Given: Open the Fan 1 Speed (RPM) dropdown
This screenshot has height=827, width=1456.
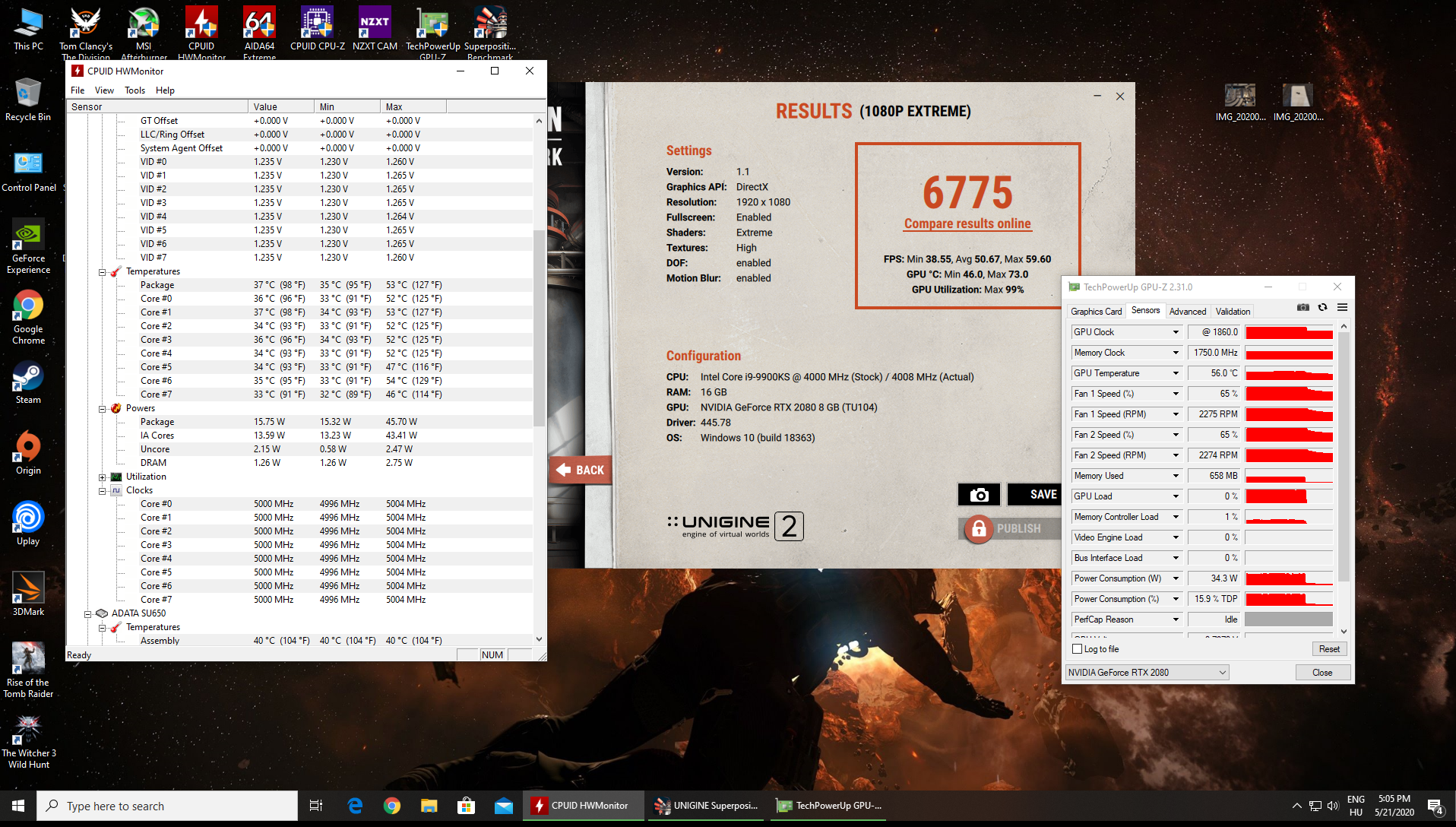Looking at the screenshot, I should point(1176,414).
